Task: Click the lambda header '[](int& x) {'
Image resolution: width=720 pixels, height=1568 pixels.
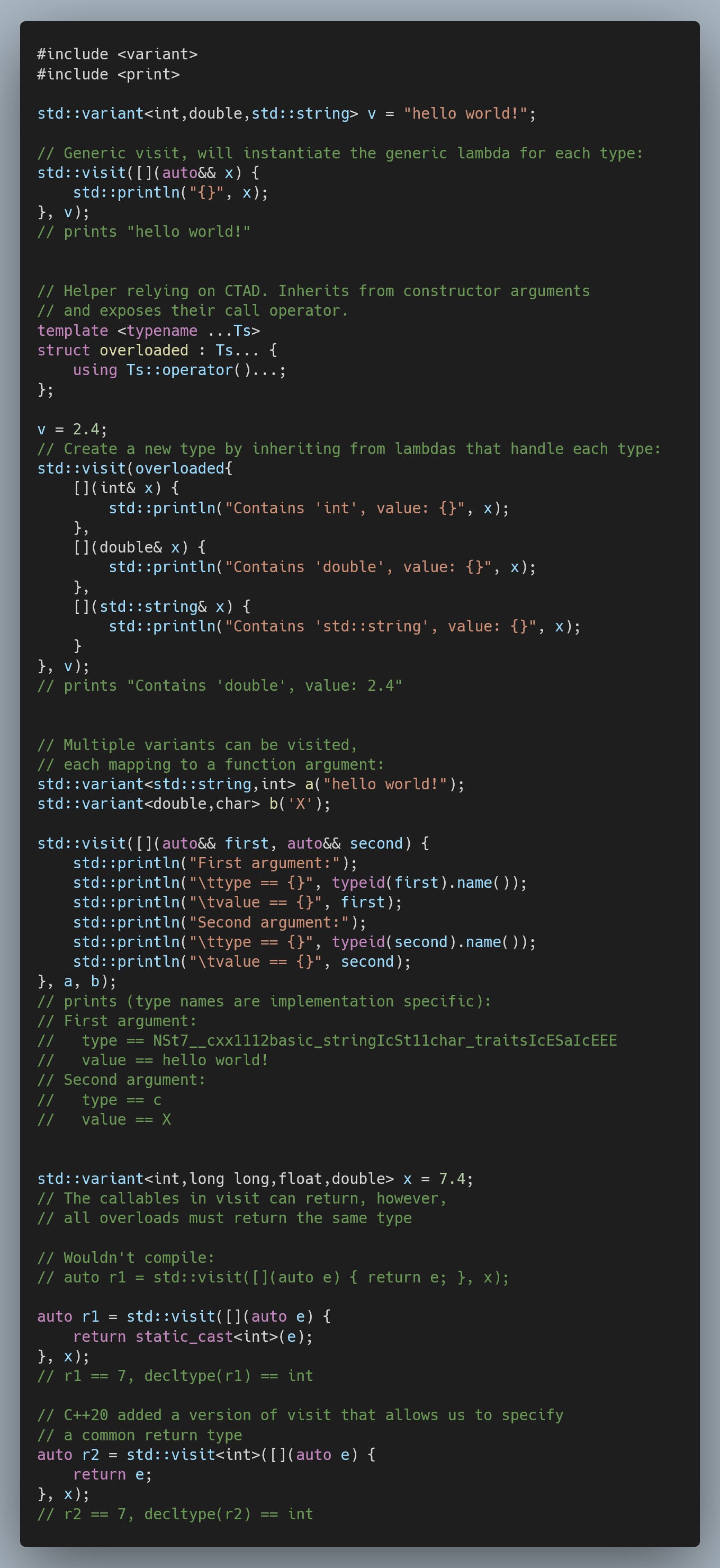Action: pyautogui.click(x=126, y=488)
